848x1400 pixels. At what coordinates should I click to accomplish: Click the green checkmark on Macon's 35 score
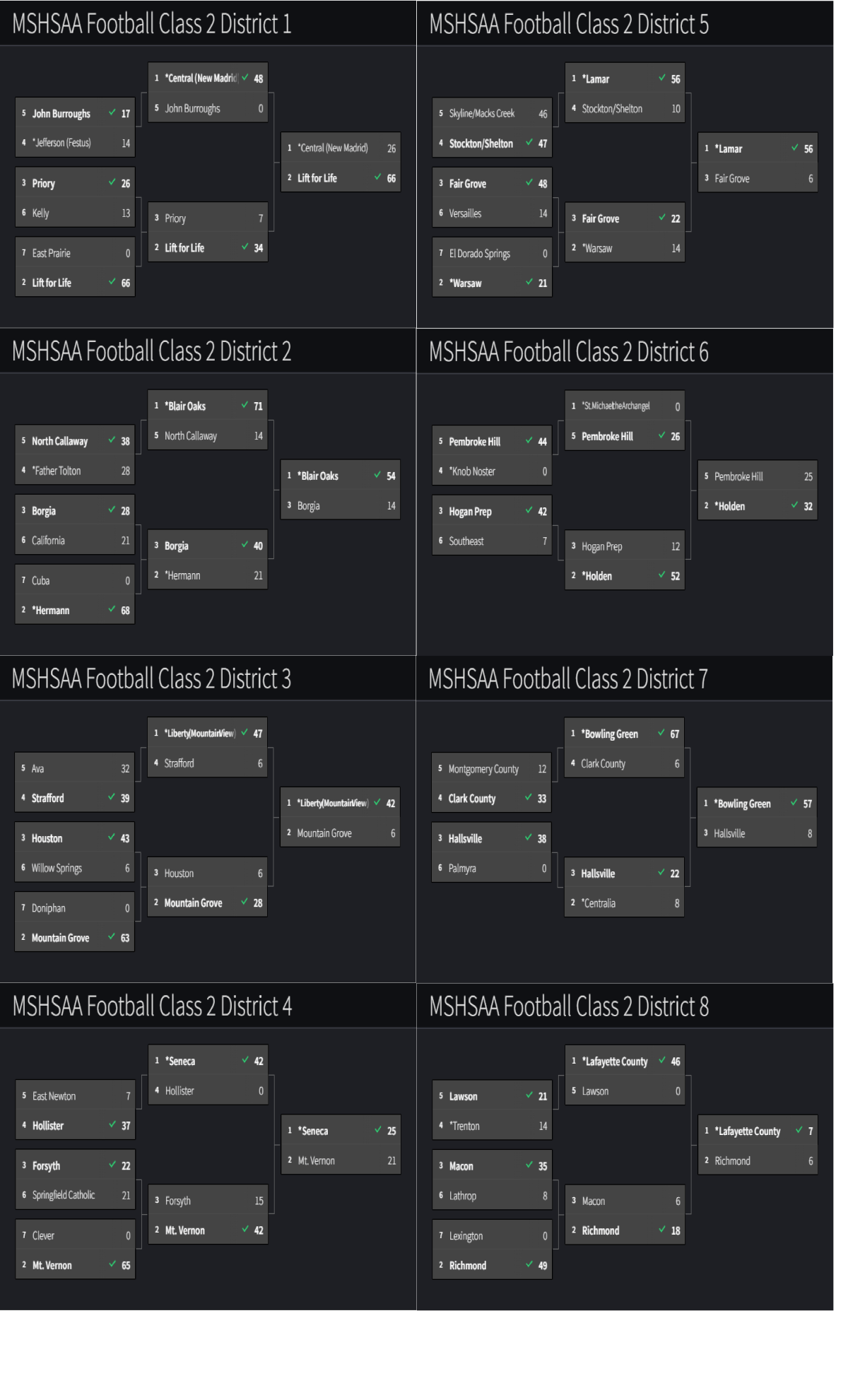coord(529,1165)
